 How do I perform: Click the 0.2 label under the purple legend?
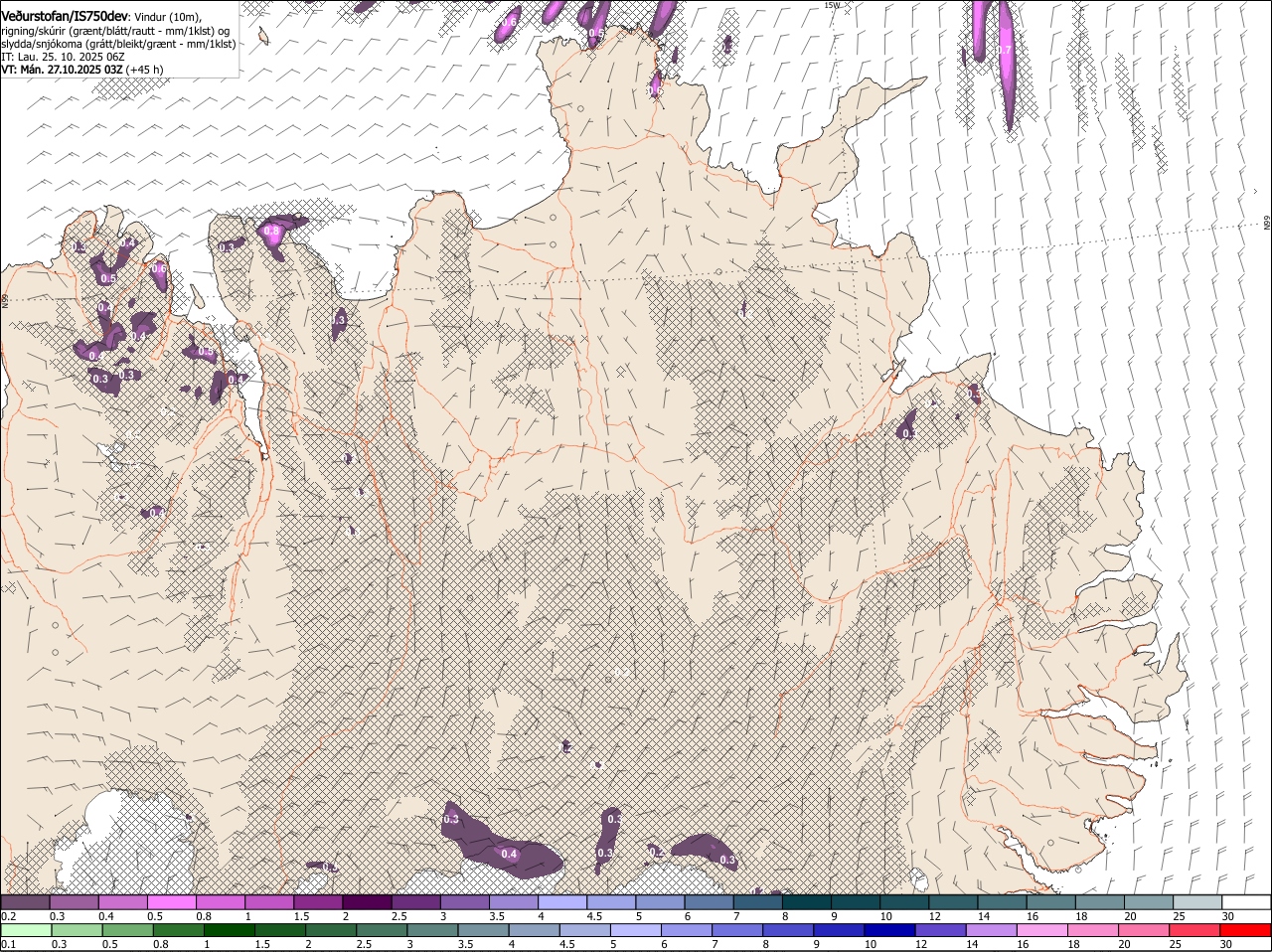click(8, 916)
